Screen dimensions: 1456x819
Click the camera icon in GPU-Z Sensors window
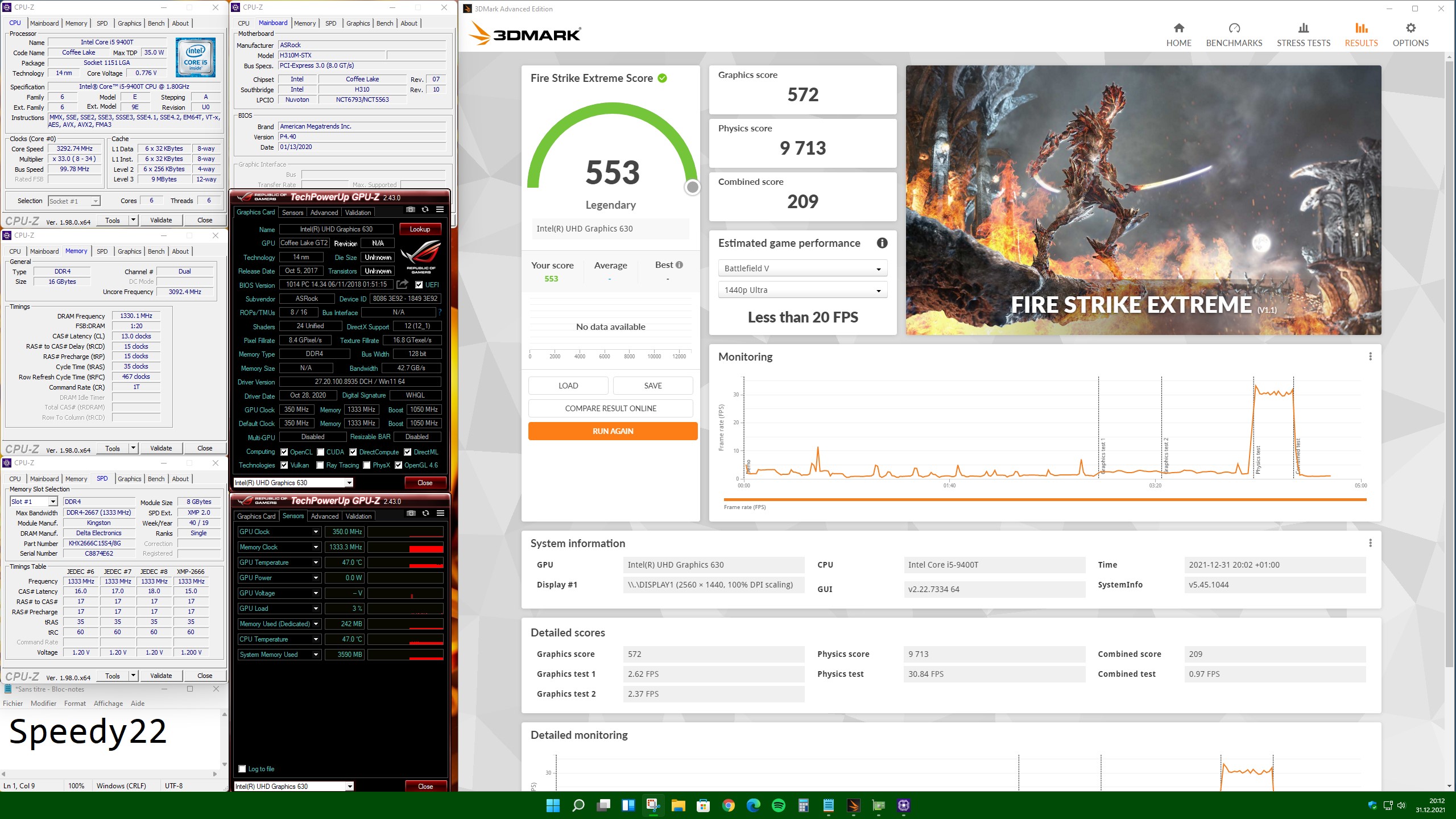point(411,514)
